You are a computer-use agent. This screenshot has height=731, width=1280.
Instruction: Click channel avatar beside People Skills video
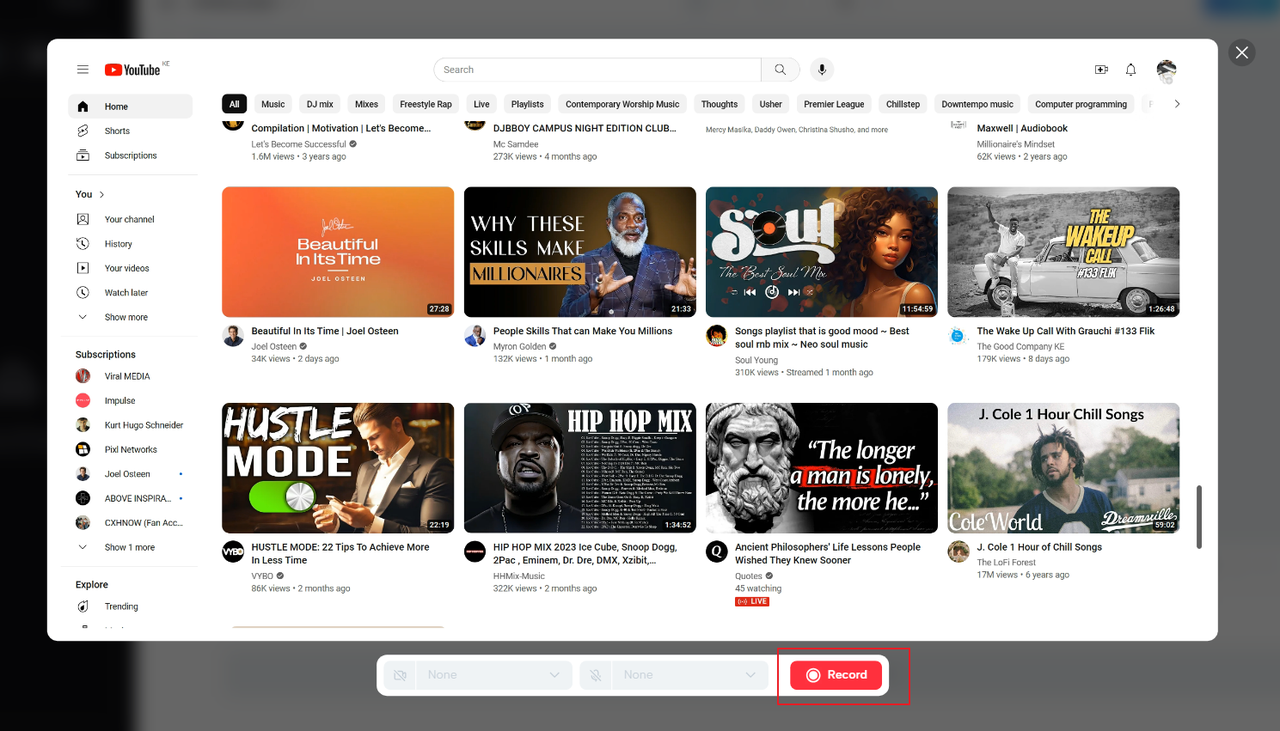[475, 336]
